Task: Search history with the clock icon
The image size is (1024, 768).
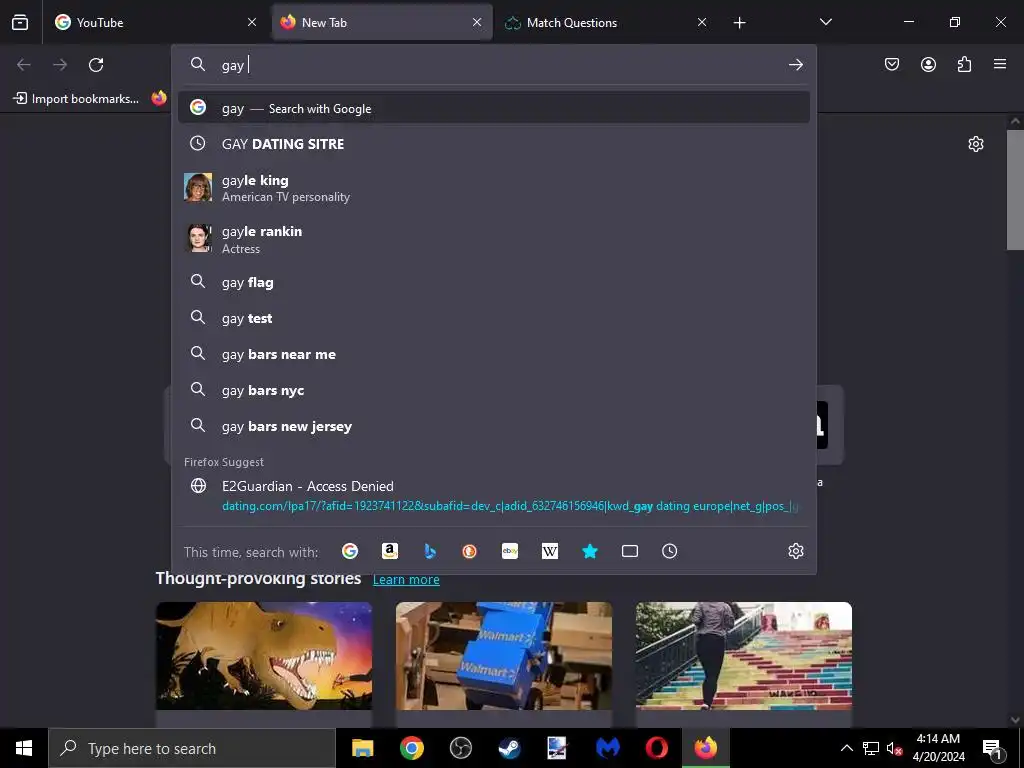Action: (669, 551)
